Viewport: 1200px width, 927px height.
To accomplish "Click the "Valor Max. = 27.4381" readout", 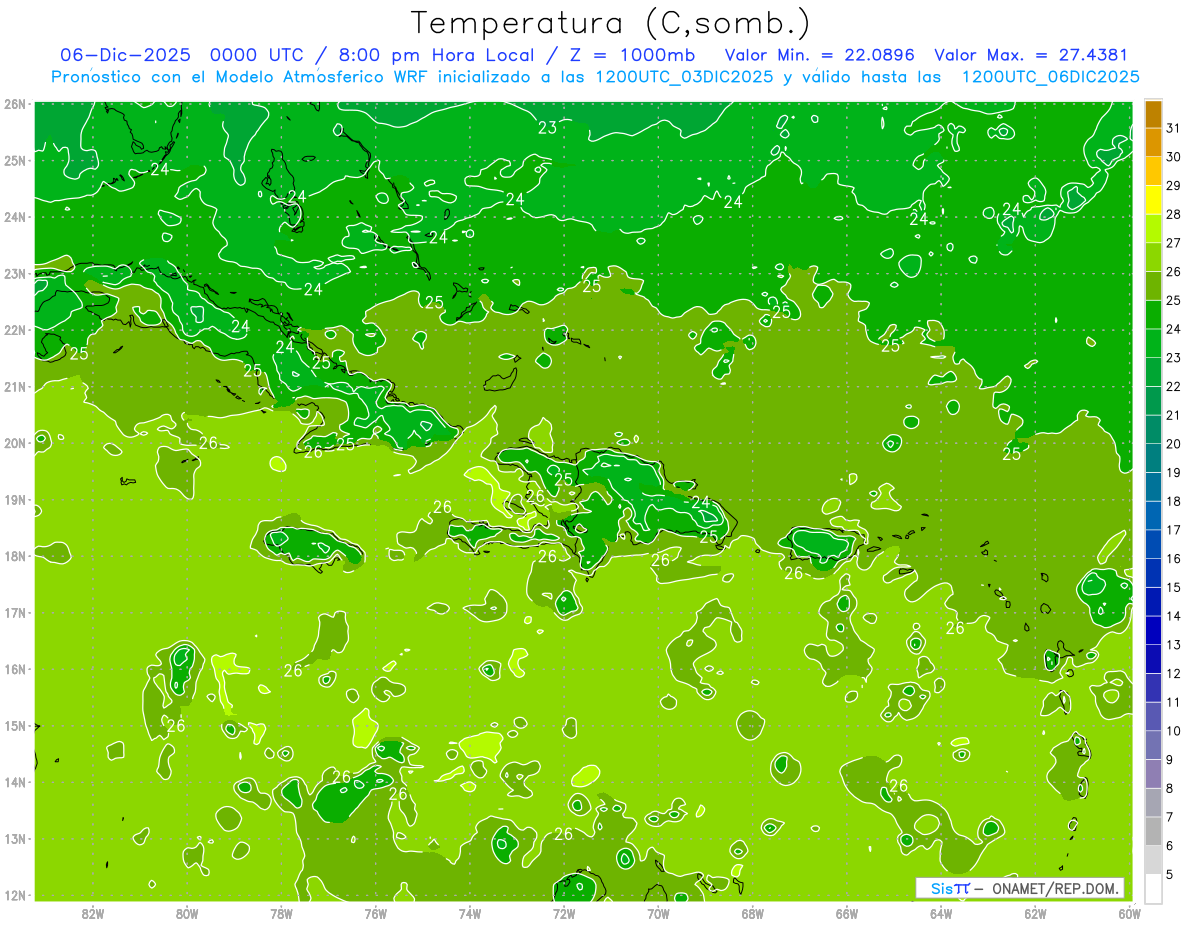I will [x=1031, y=55].
